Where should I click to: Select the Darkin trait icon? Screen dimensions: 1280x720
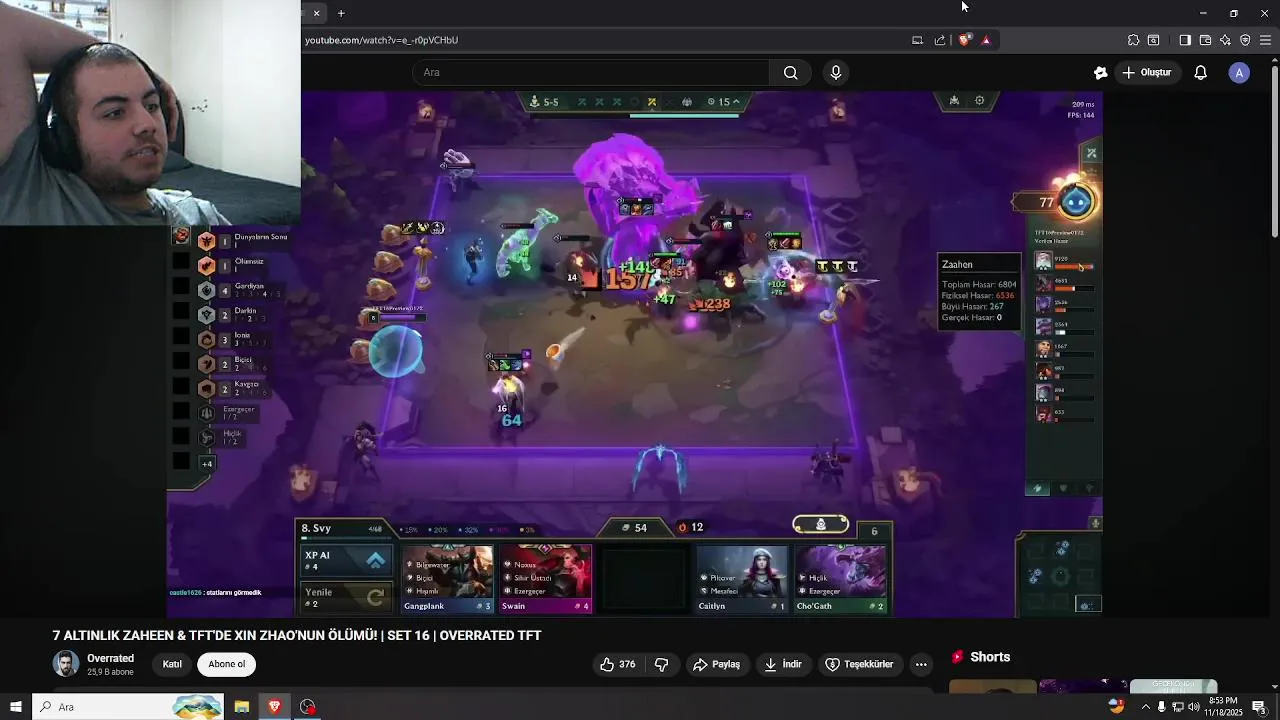206,315
